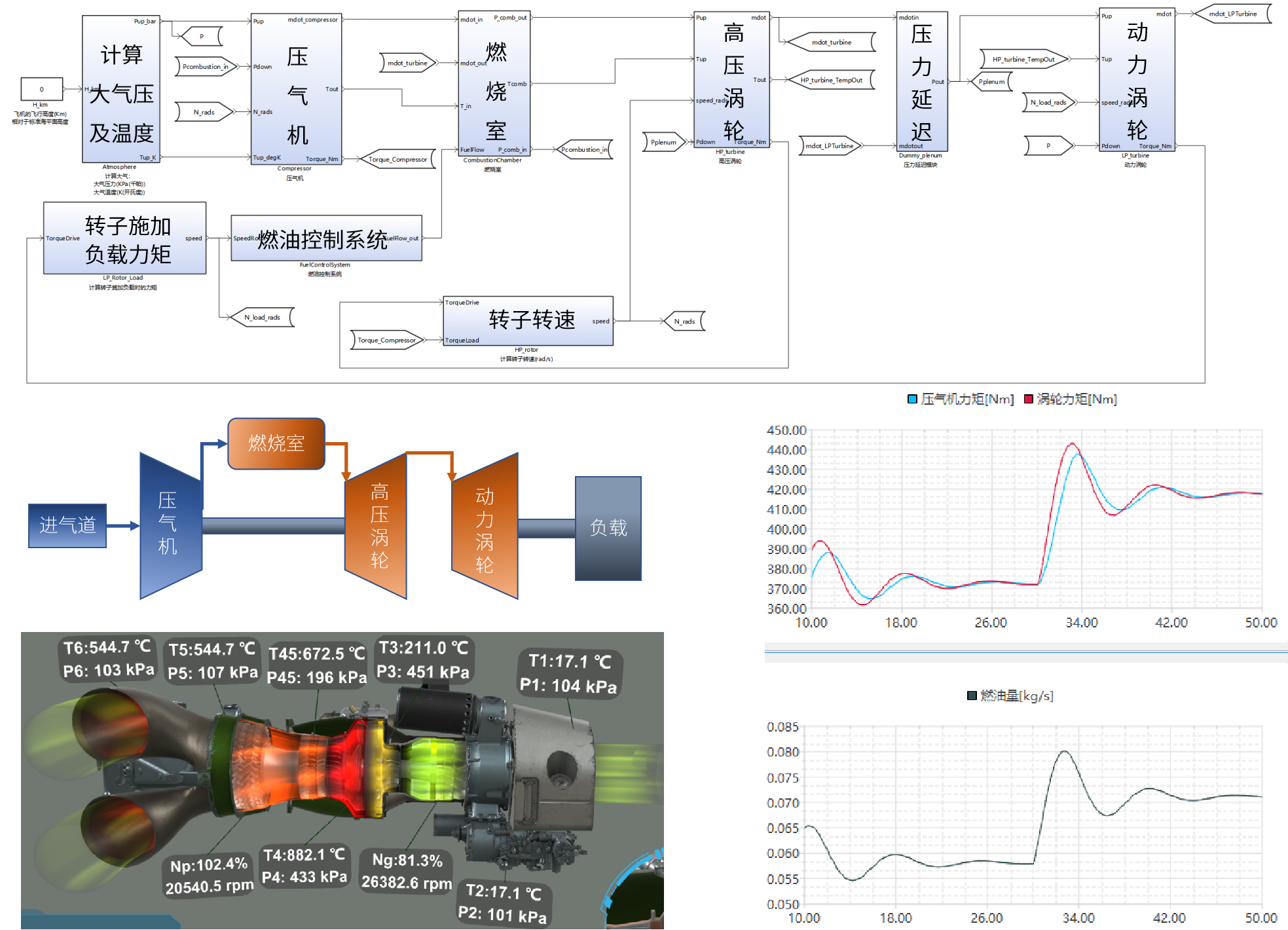Viewport: 1288px width, 930px height.
Task: Click the Dummy_plenum 压力延迟 block
Action: (921, 81)
